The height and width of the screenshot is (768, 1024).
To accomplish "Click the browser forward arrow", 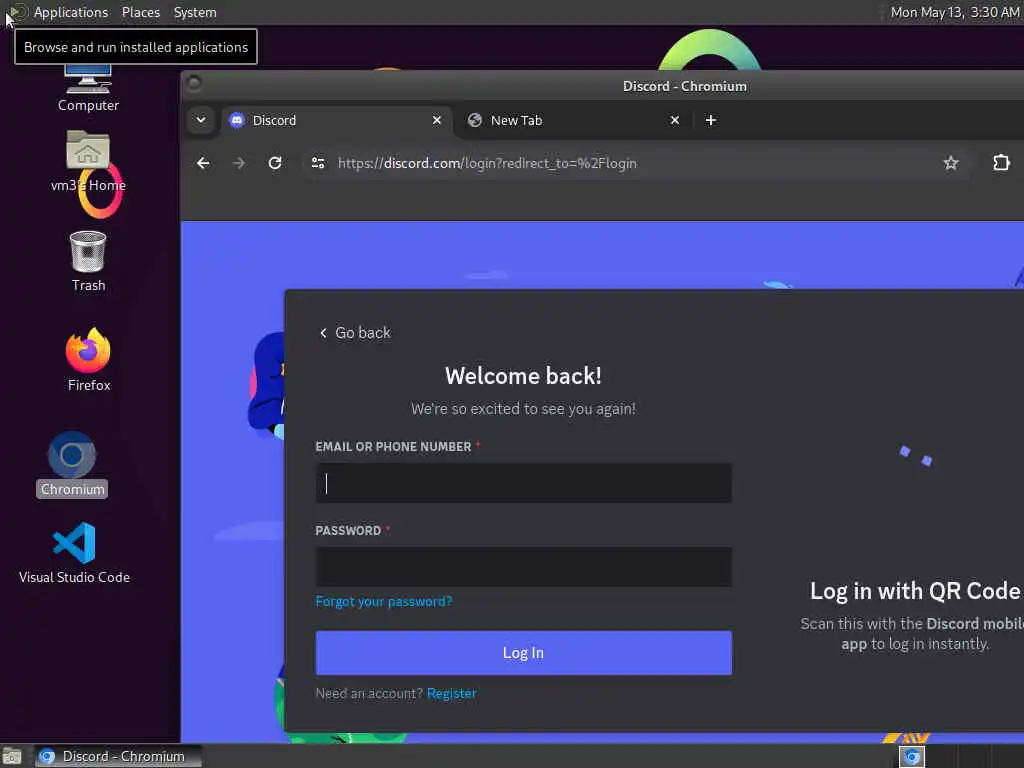I will 239,163.
